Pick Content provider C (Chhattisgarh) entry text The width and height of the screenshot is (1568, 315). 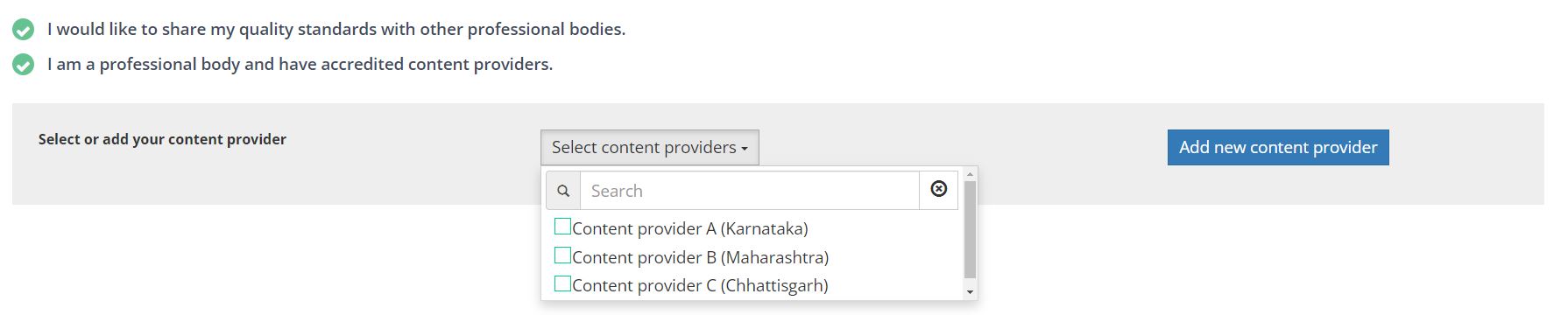[700, 285]
